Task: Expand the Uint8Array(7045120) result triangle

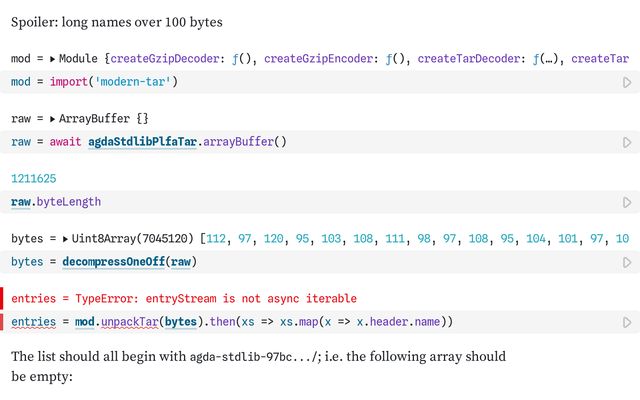Action: [65, 239]
